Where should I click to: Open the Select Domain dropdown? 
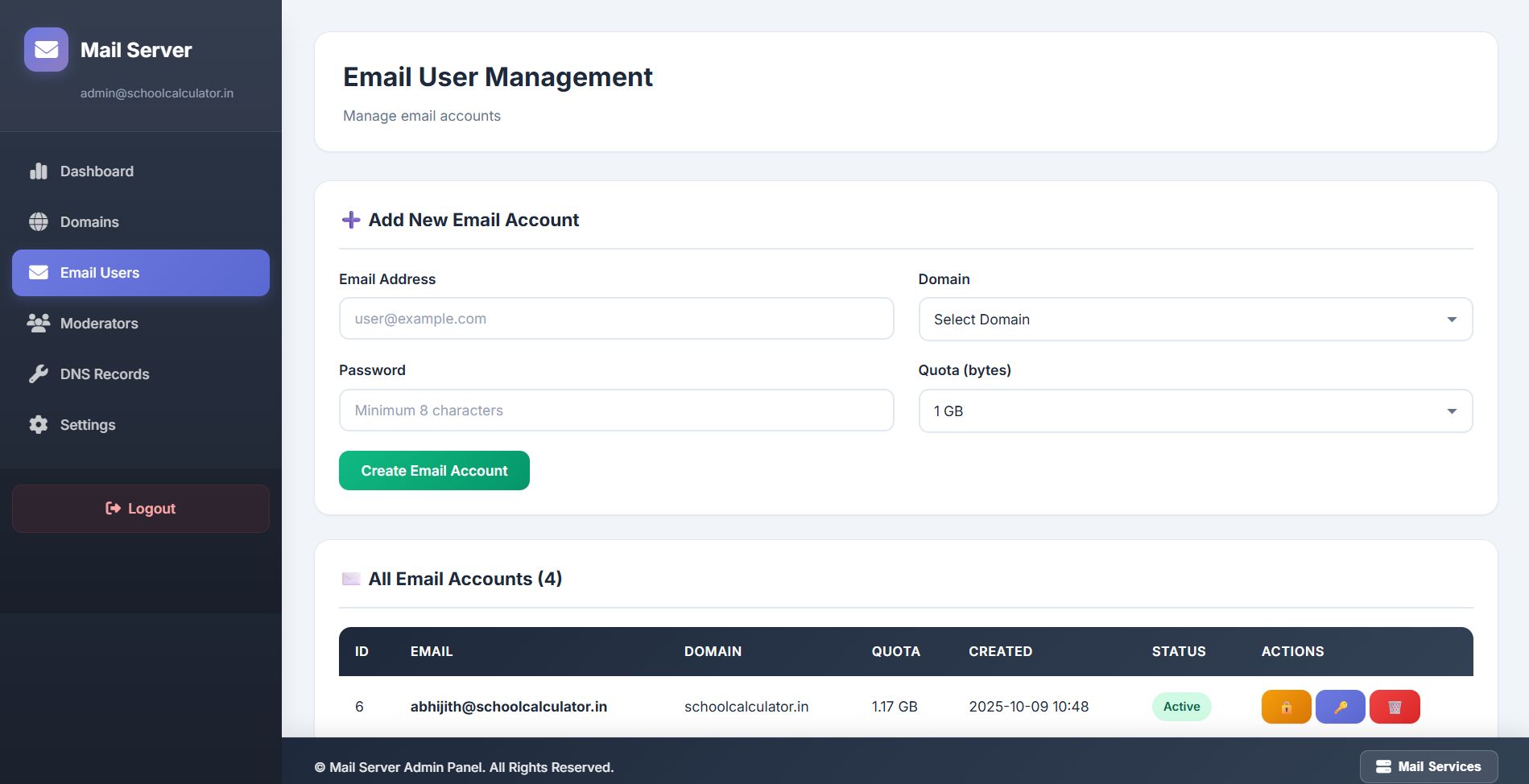[x=1195, y=320]
